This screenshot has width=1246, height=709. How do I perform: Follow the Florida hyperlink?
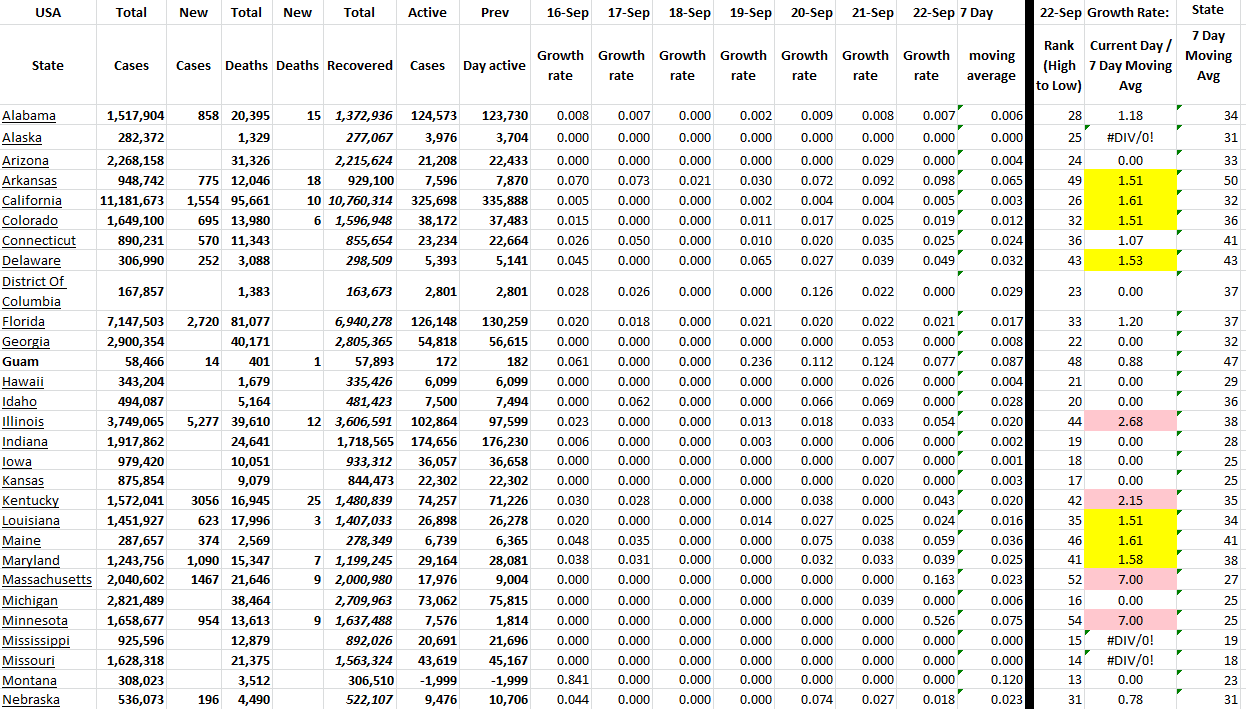point(23,321)
